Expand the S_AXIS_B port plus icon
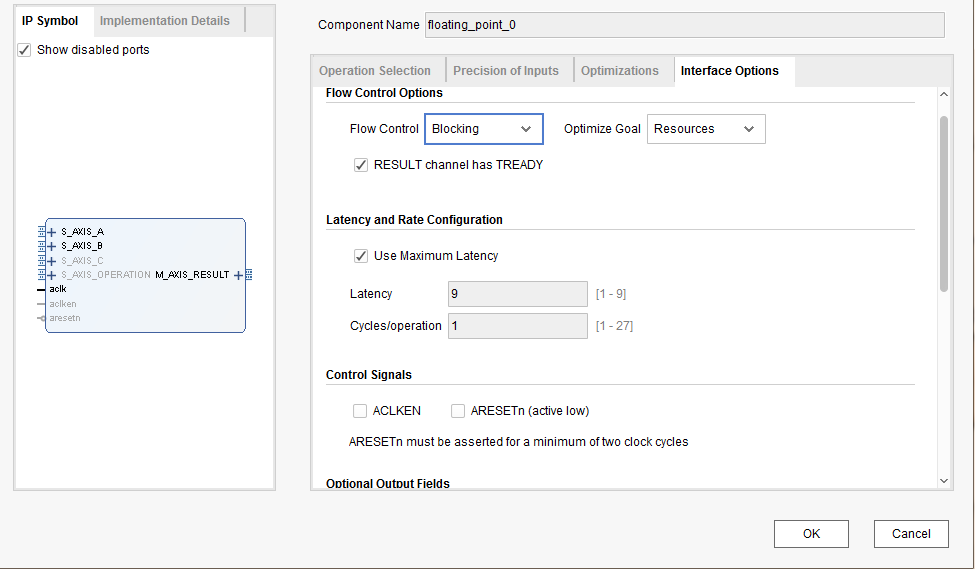 pos(52,246)
